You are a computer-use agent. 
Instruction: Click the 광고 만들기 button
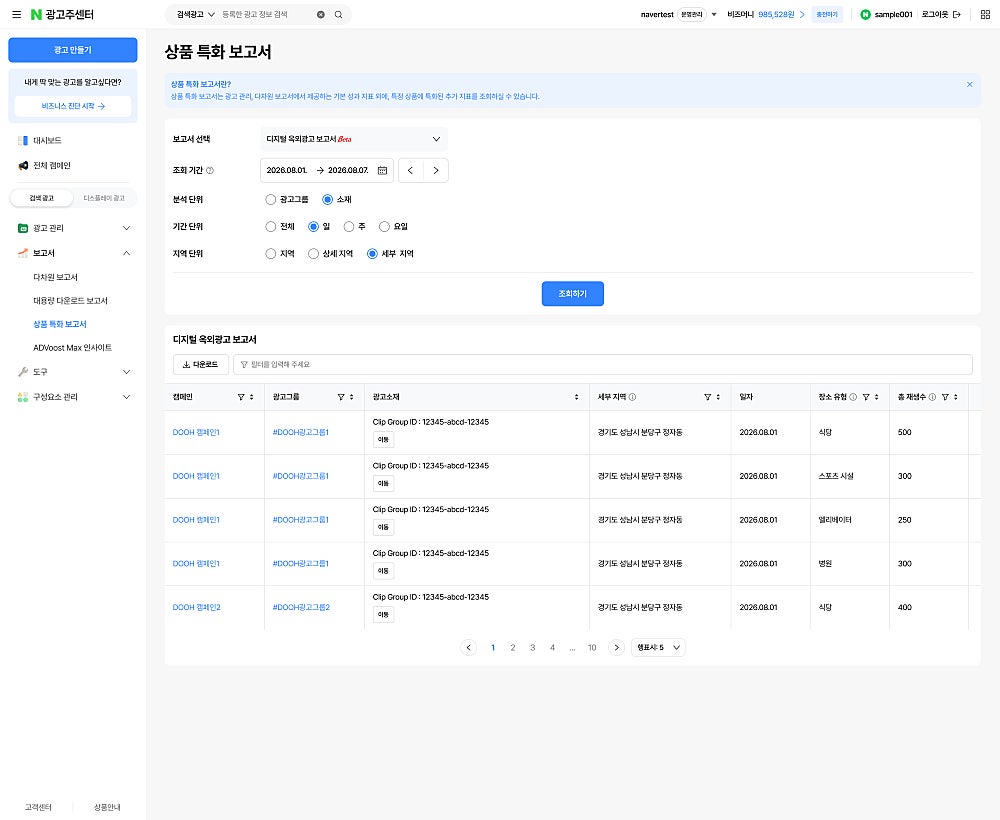pyautogui.click(x=73, y=50)
